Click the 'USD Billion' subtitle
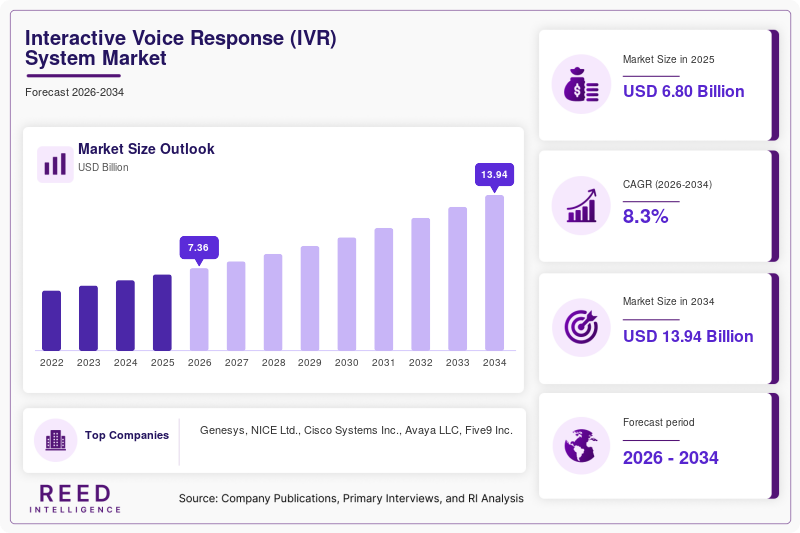The image size is (800, 533). [x=103, y=167]
